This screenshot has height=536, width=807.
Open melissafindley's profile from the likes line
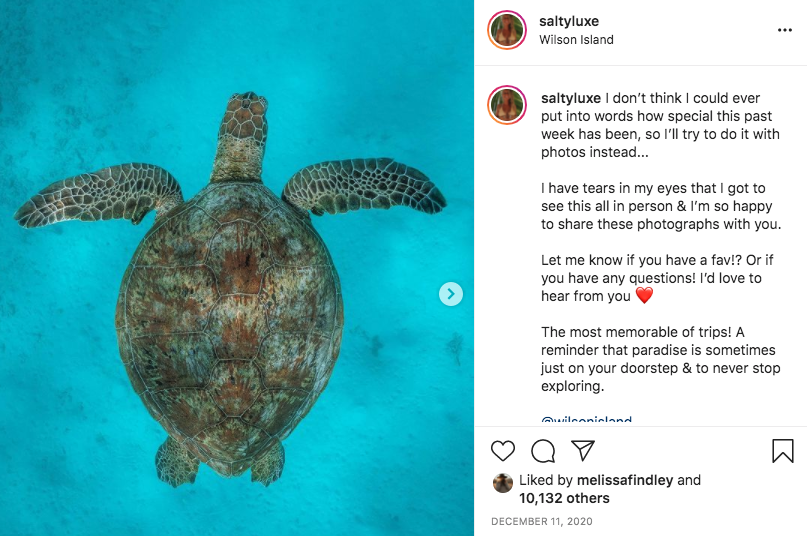(x=627, y=480)
